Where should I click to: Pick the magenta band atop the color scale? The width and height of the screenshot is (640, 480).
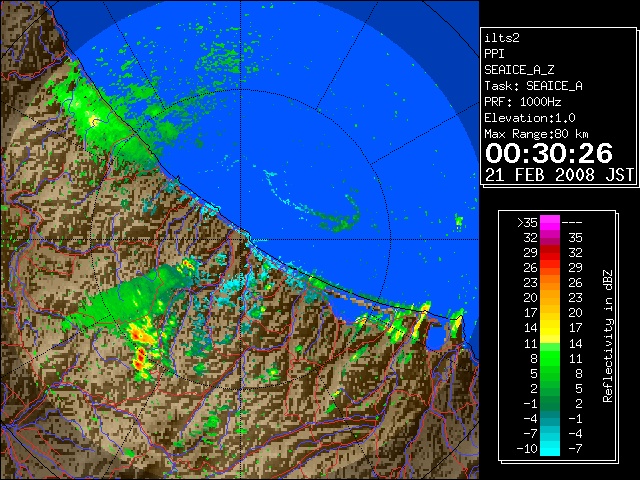pyautogui.click(x=550, y=222)
